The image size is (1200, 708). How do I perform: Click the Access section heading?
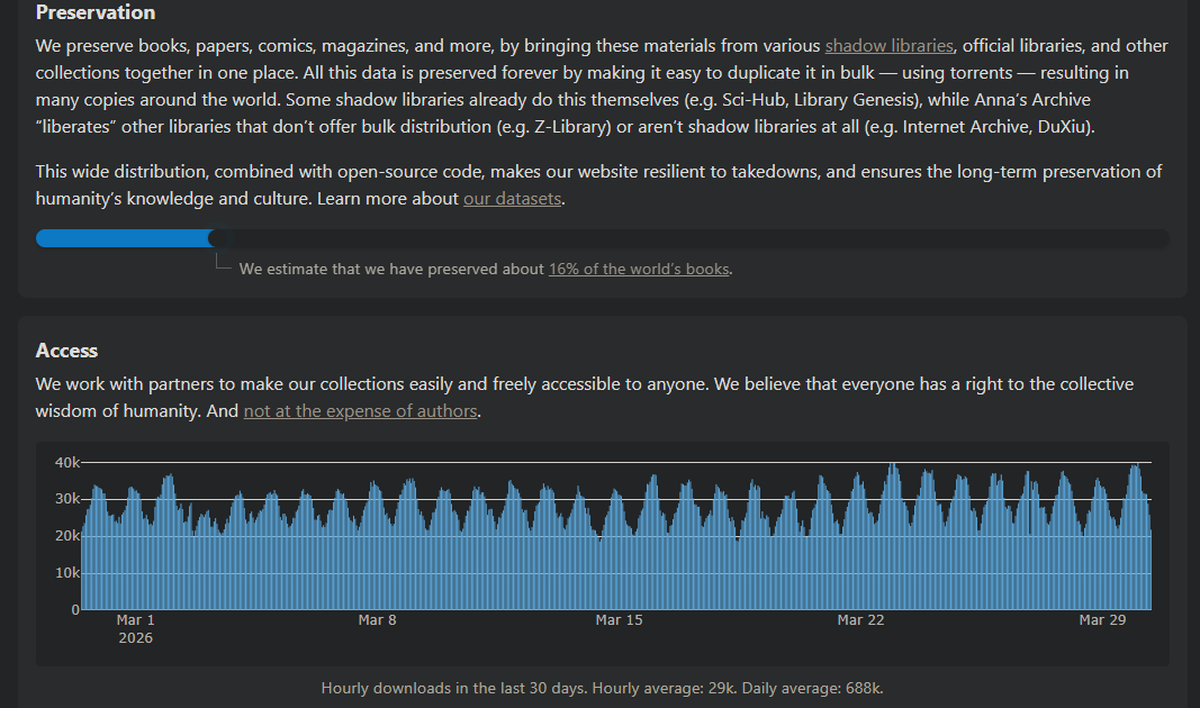click(66, 350)
